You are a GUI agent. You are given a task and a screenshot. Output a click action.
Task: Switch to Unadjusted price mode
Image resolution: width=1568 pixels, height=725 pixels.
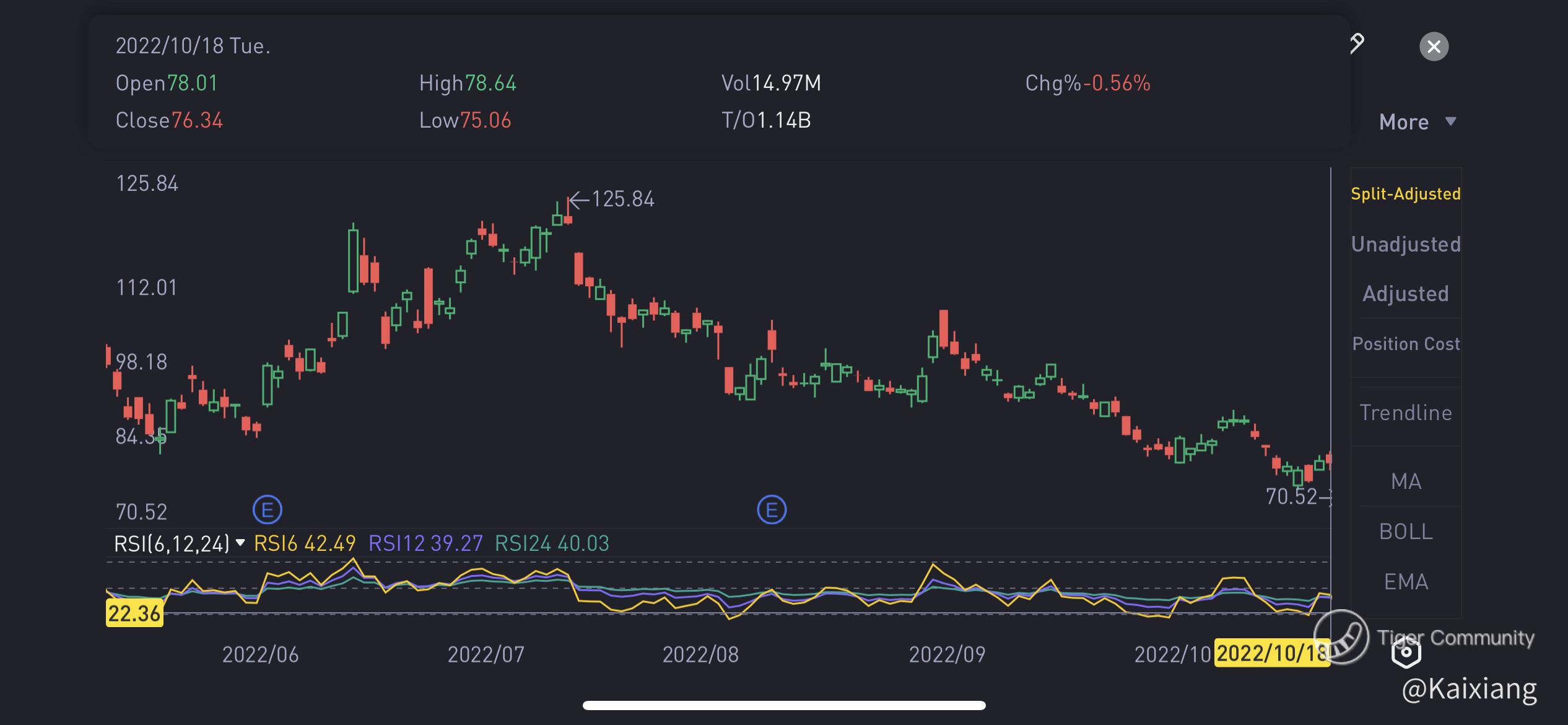click(x=1405, y=244)
